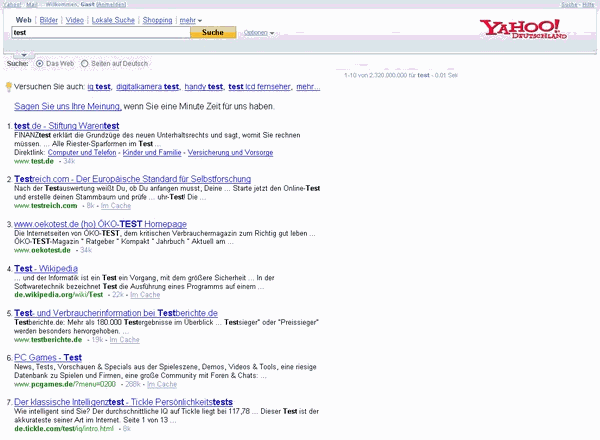Click the 'Anmelden' sign-in link

click(x=111, y=5)
